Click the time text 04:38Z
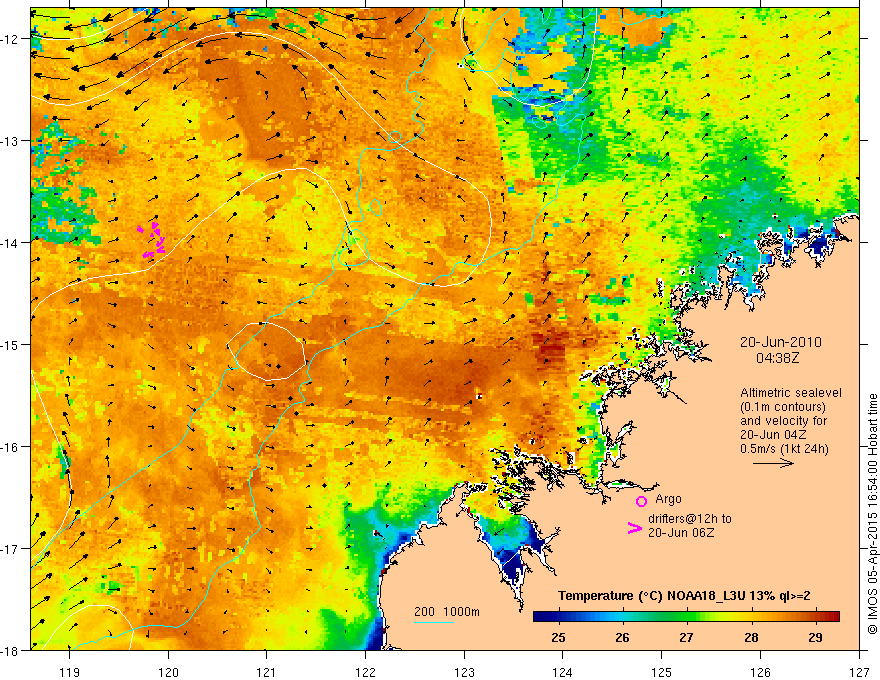The height and width of the screenshot is (680, 880). (x=777, y=357)
